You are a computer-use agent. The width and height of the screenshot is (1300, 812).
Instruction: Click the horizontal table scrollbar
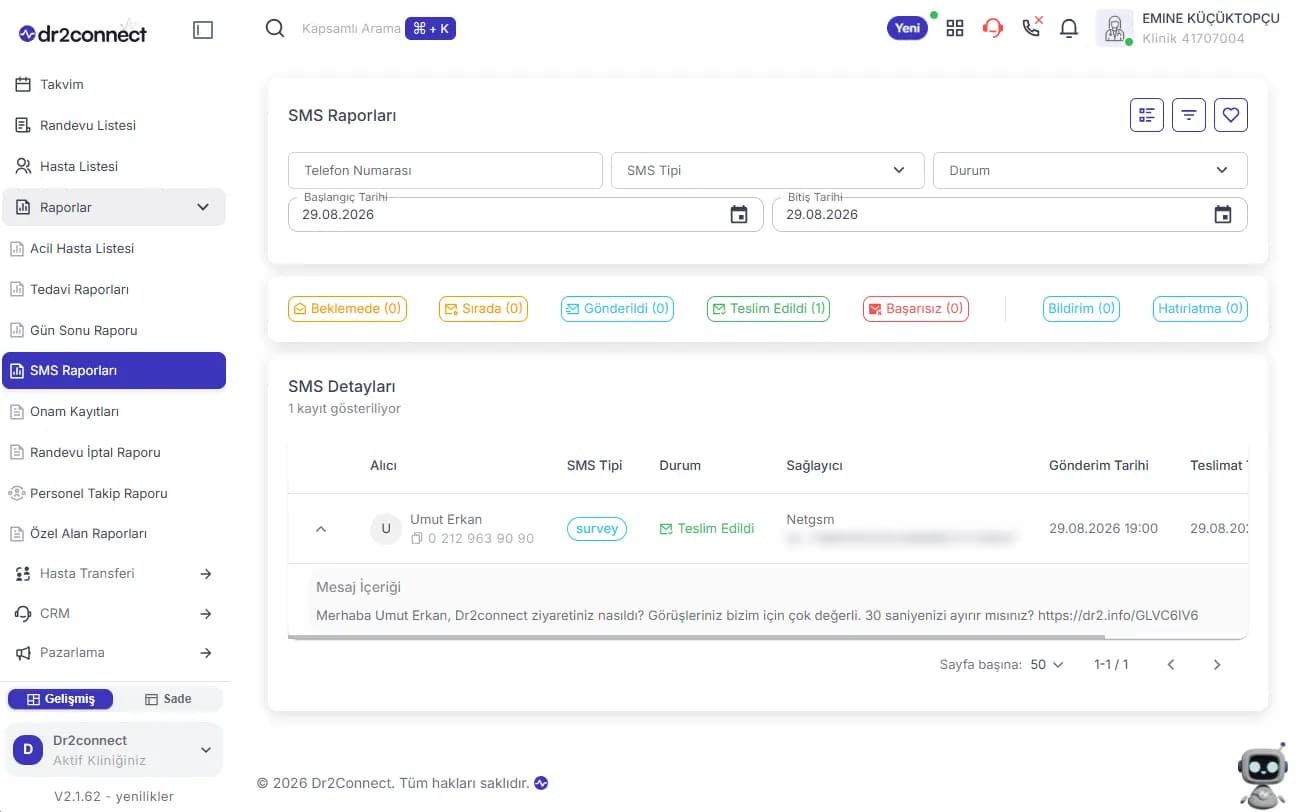(x=696, y=636)
